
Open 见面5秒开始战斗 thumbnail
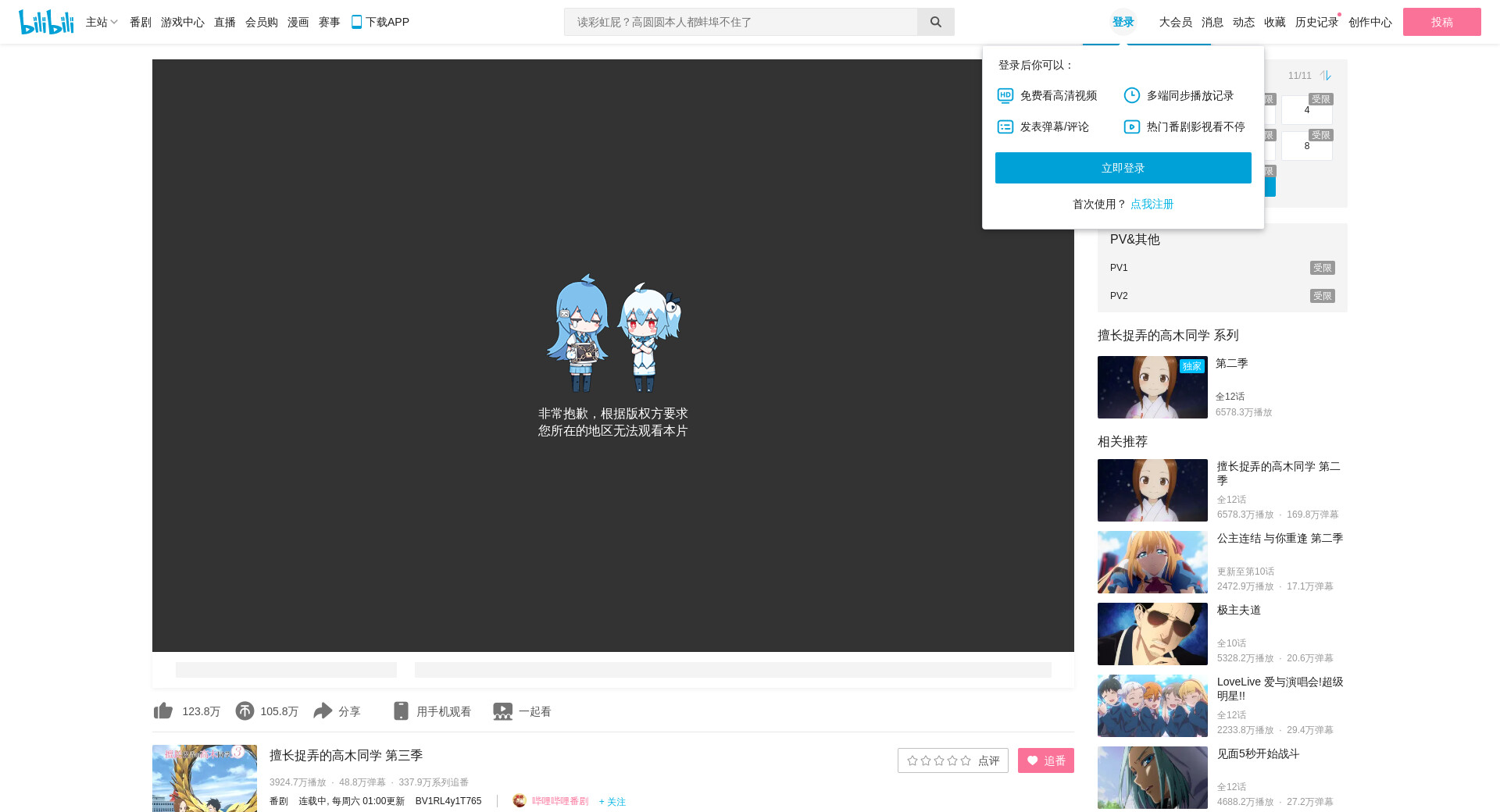tap(1152, 778)
